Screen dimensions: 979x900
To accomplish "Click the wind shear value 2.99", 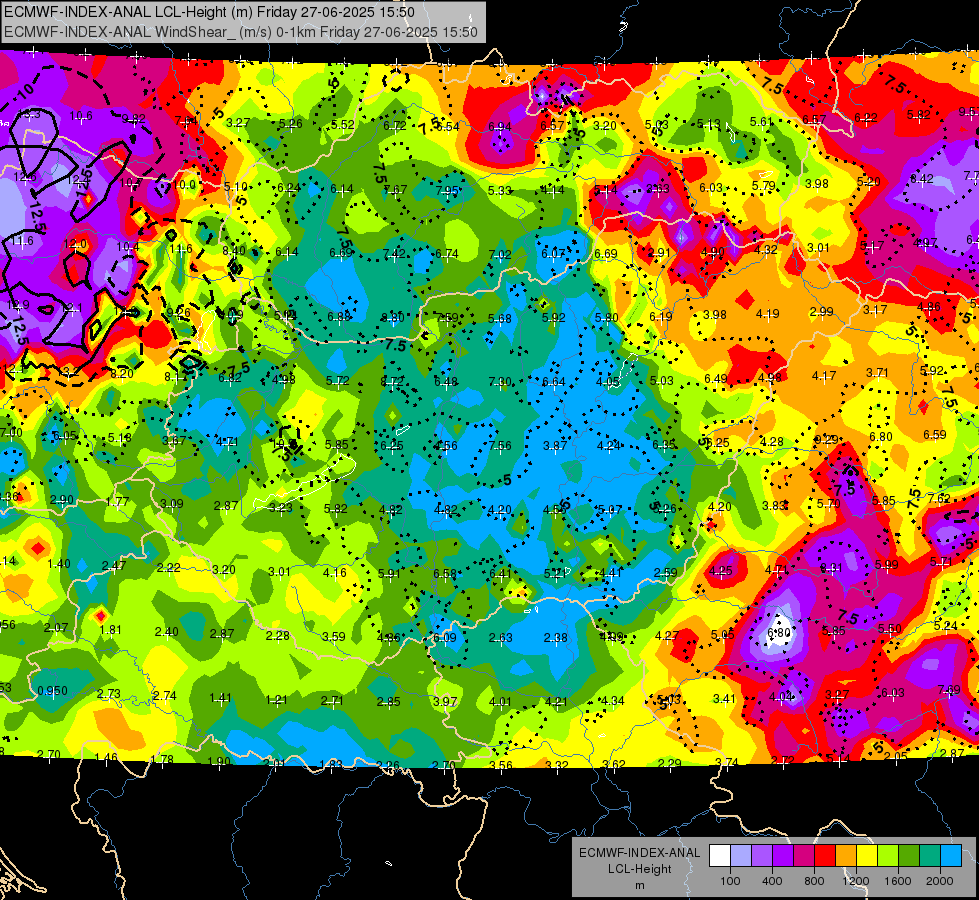I will [x=822, y=312].
